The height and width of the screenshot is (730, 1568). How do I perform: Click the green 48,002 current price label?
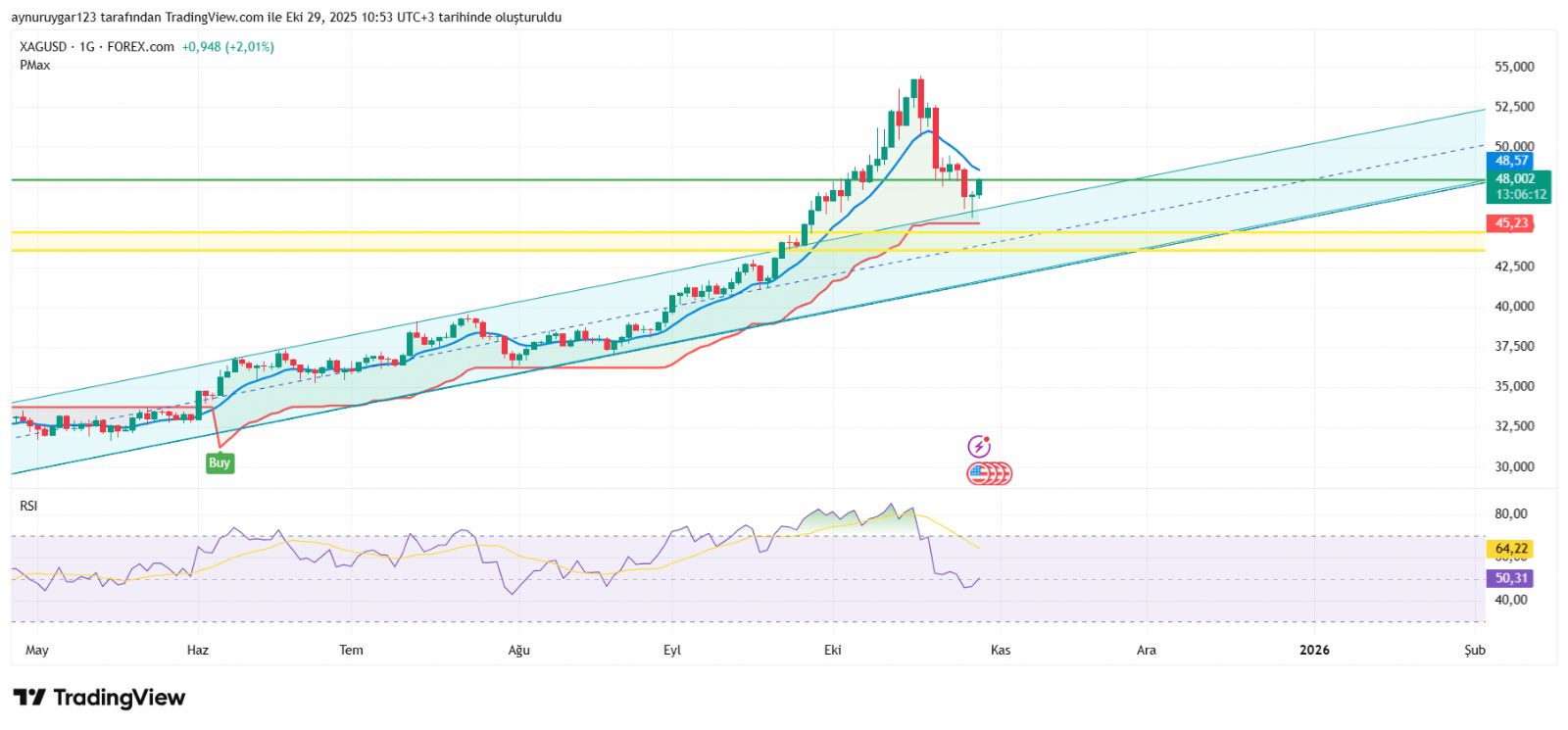pos(1515,179)
